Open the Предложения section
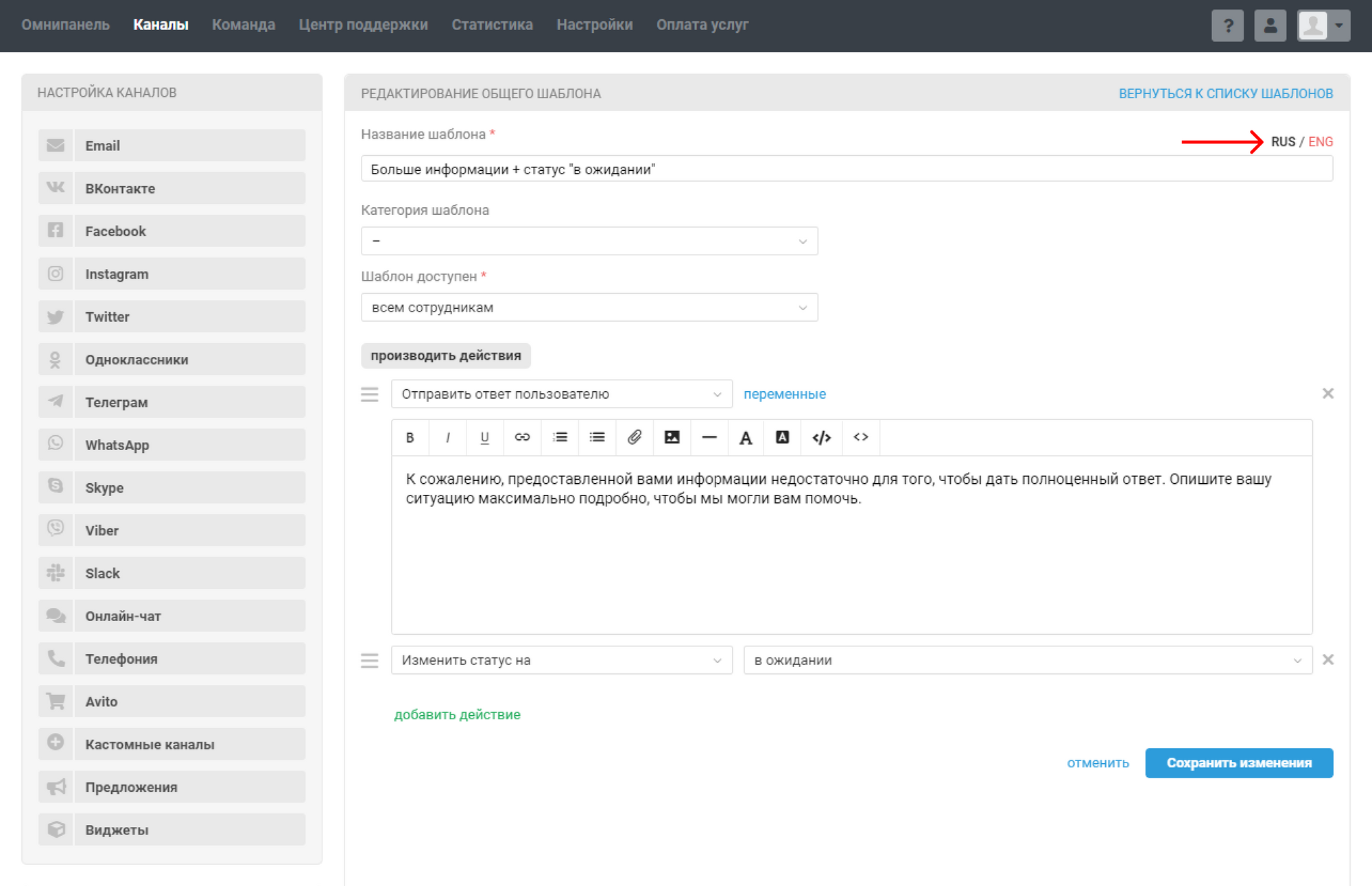1372x886 pixels. pyautogui.click(x=171, y=787)
